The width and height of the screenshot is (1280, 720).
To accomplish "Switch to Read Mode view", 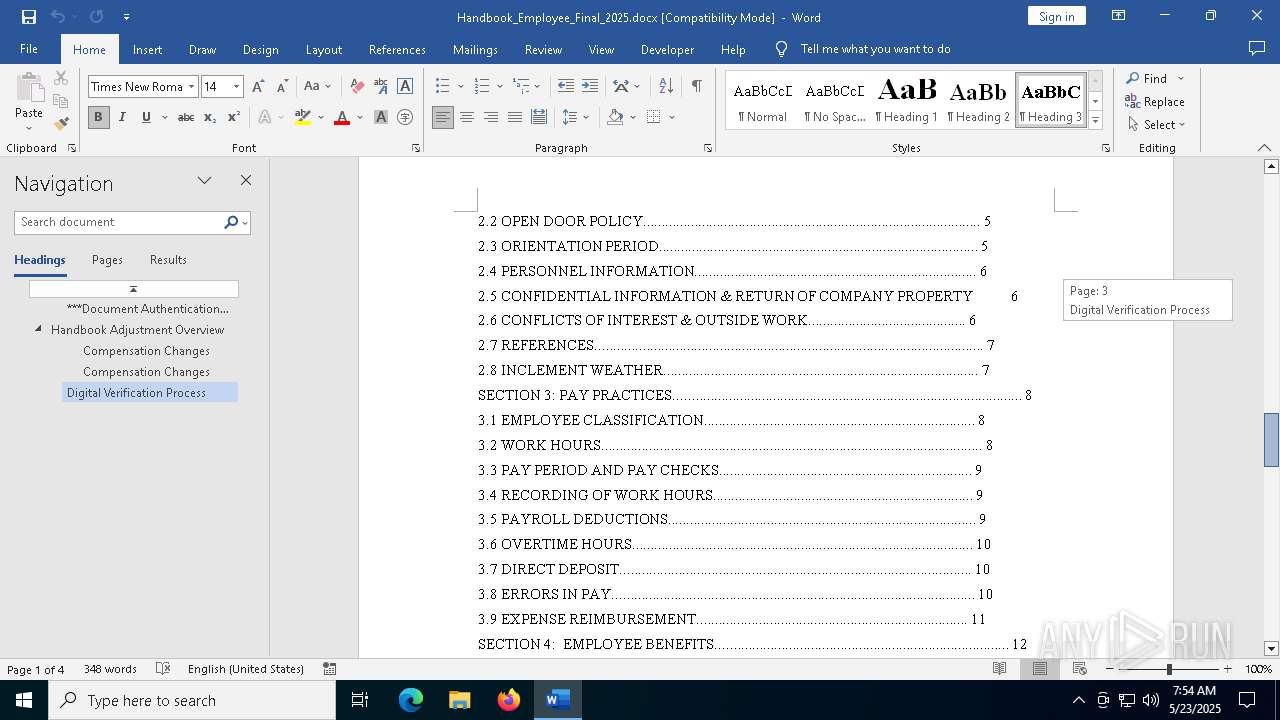I will click(x=999, y=669).
